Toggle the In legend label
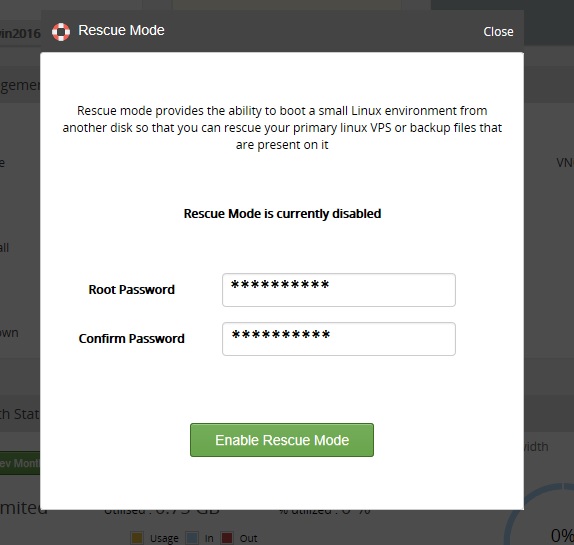 [209, 538]
